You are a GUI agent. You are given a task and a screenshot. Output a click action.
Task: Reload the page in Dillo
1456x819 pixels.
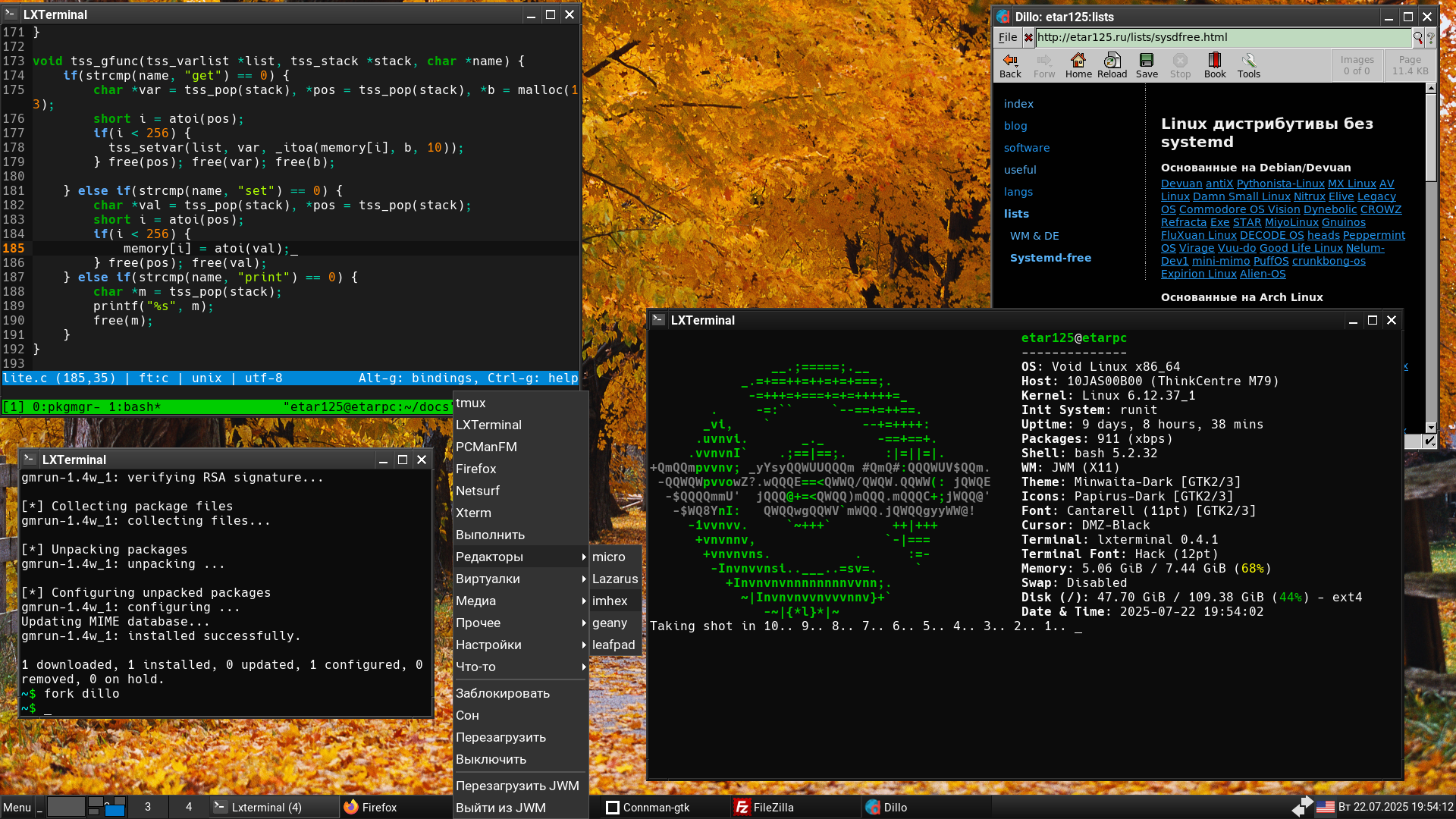(x=1112, y=61)
